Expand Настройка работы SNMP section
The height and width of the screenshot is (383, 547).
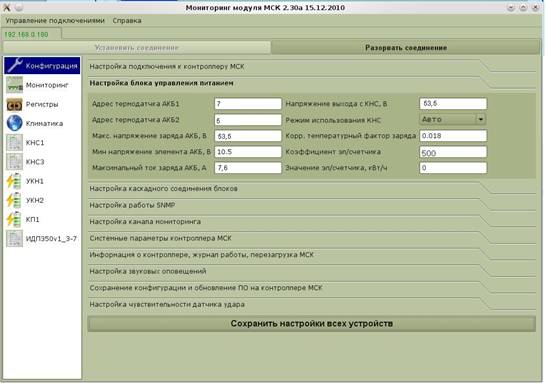click(312, 205)
